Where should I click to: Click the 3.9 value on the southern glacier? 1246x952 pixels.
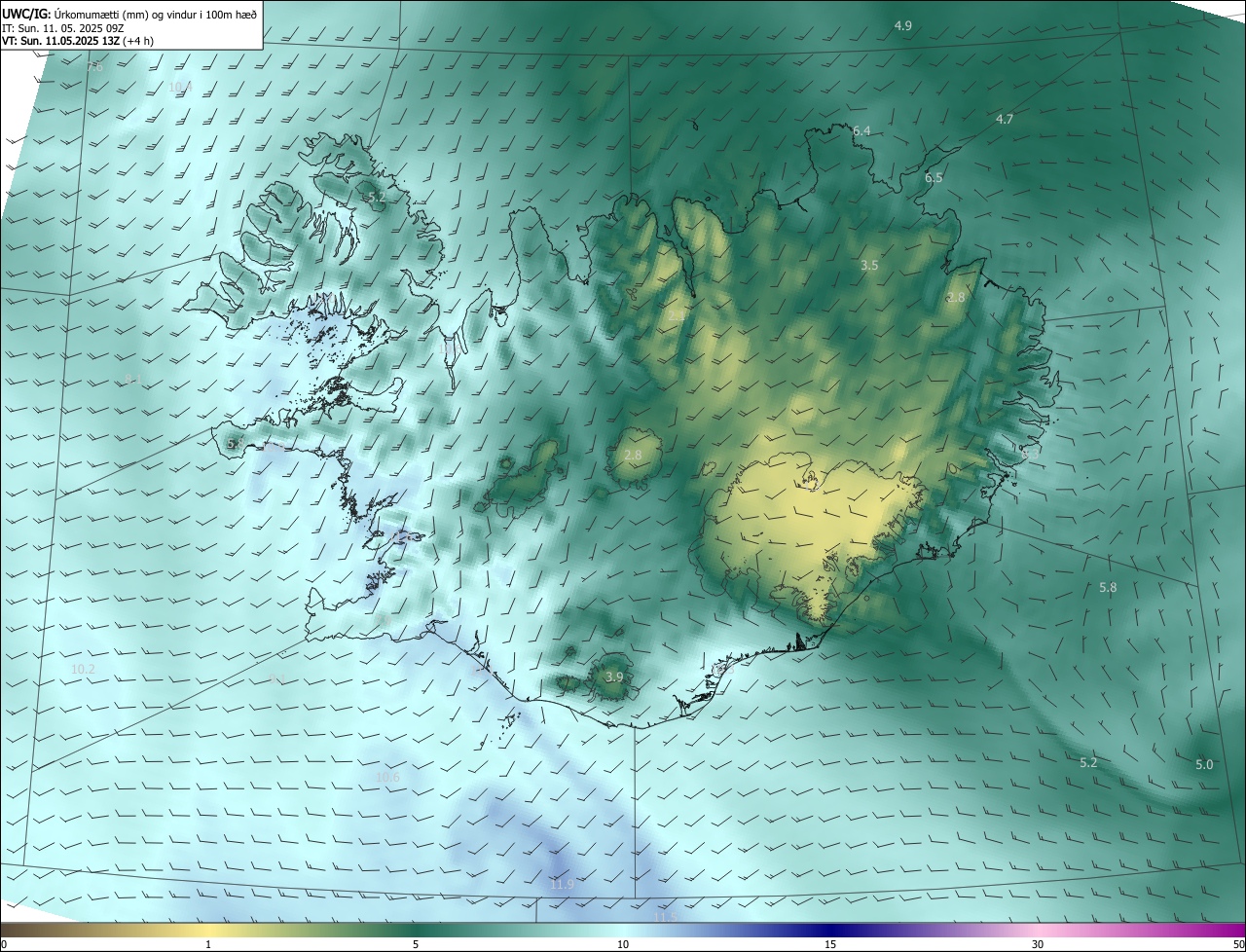tap(613, 677)
